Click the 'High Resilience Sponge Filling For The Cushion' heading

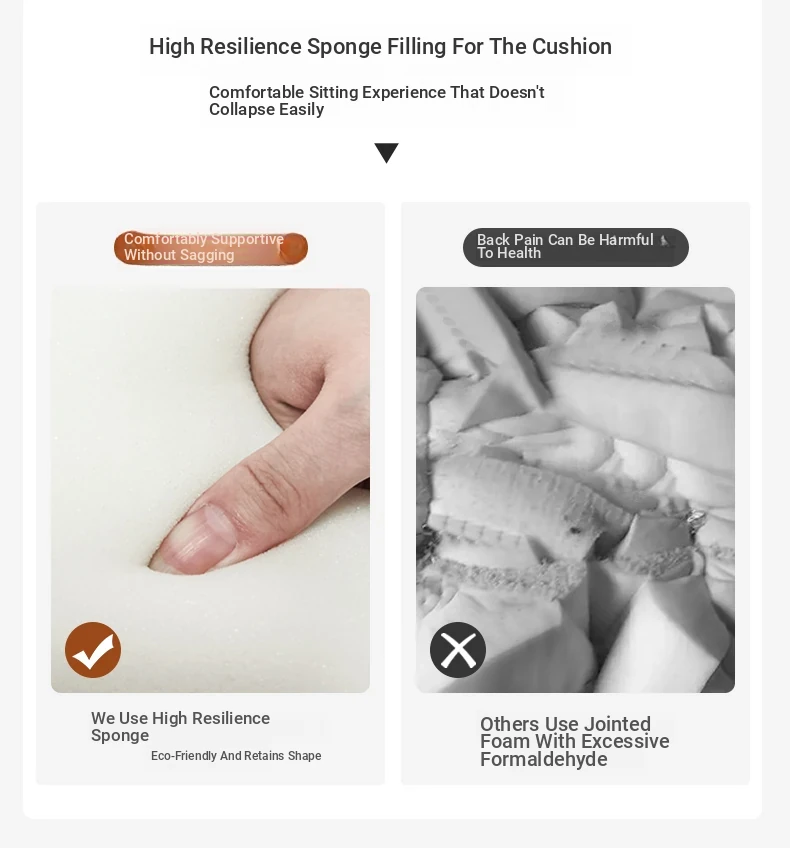coord(380,47)
